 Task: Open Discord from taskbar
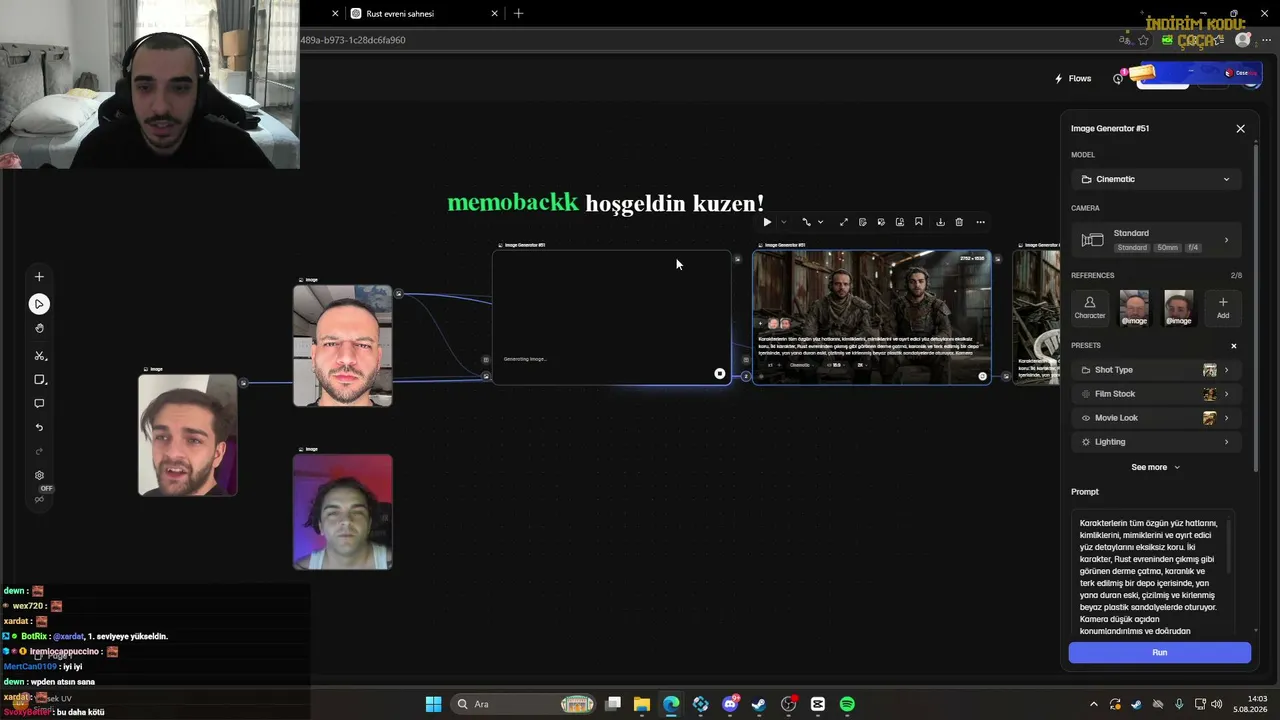730,704
